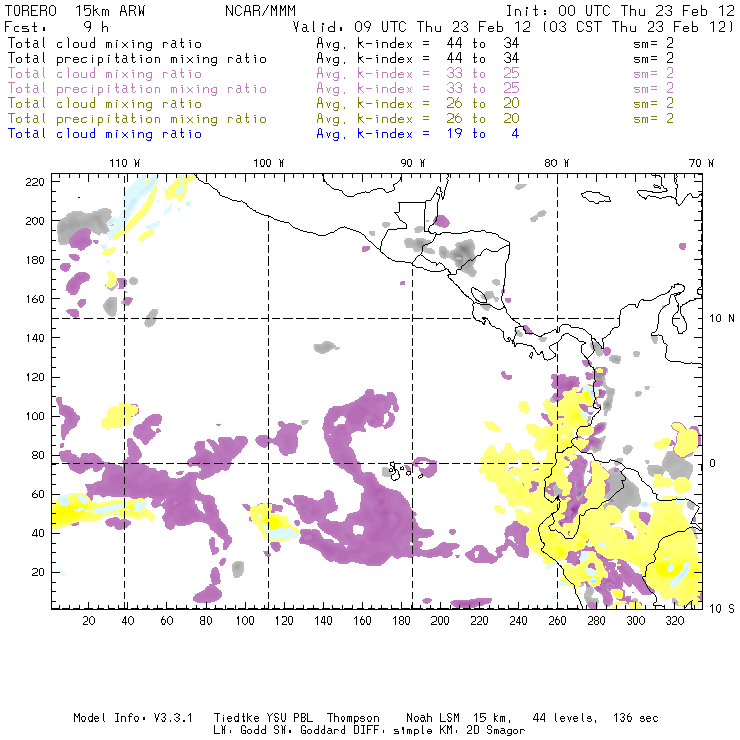Click blue 'Total cloud mixing ratio' legend entry
Screen dimensions: 740x740
pyautogui.click(x=105, y=134)
